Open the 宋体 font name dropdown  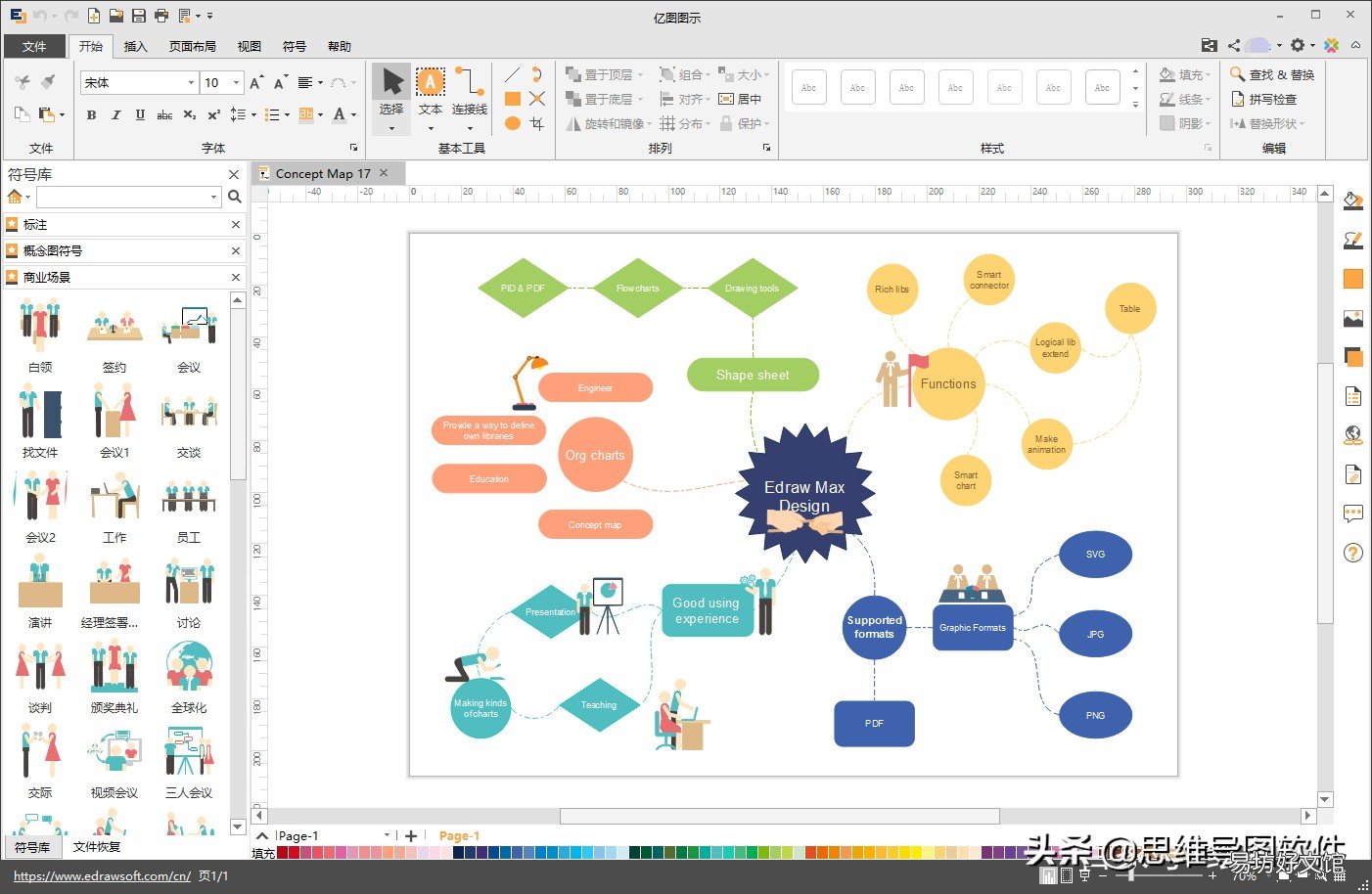[191, 83]
